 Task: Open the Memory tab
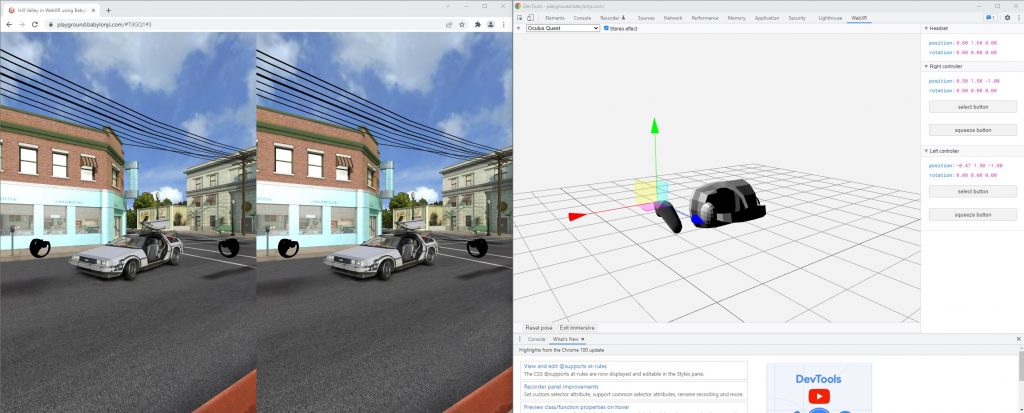737,18
